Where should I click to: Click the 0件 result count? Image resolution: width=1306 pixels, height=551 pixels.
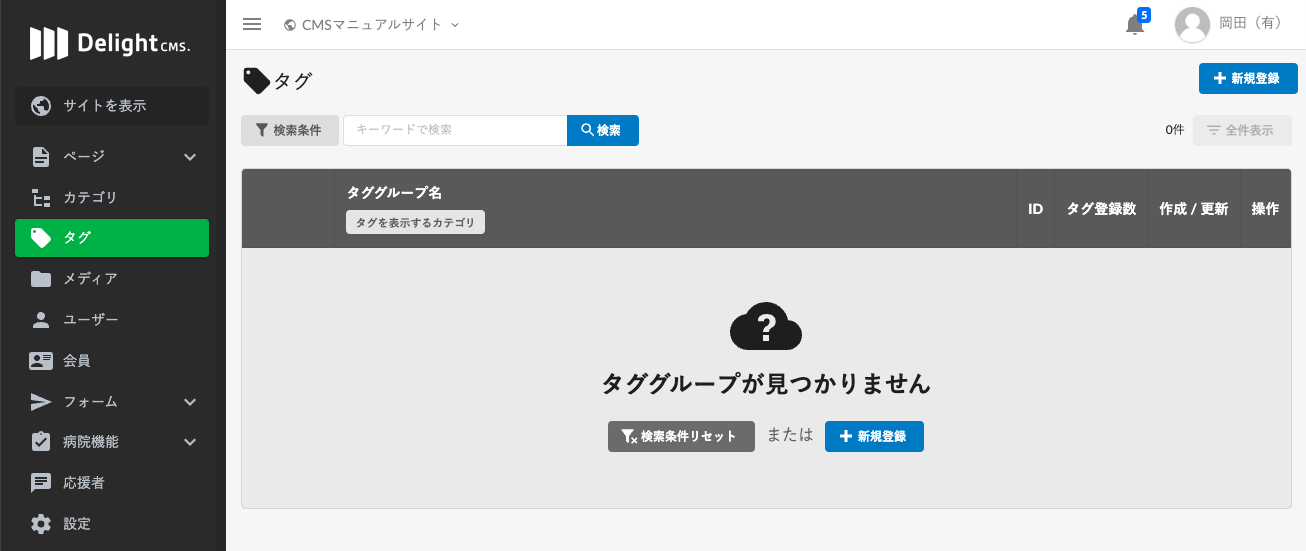point(1174,130)
